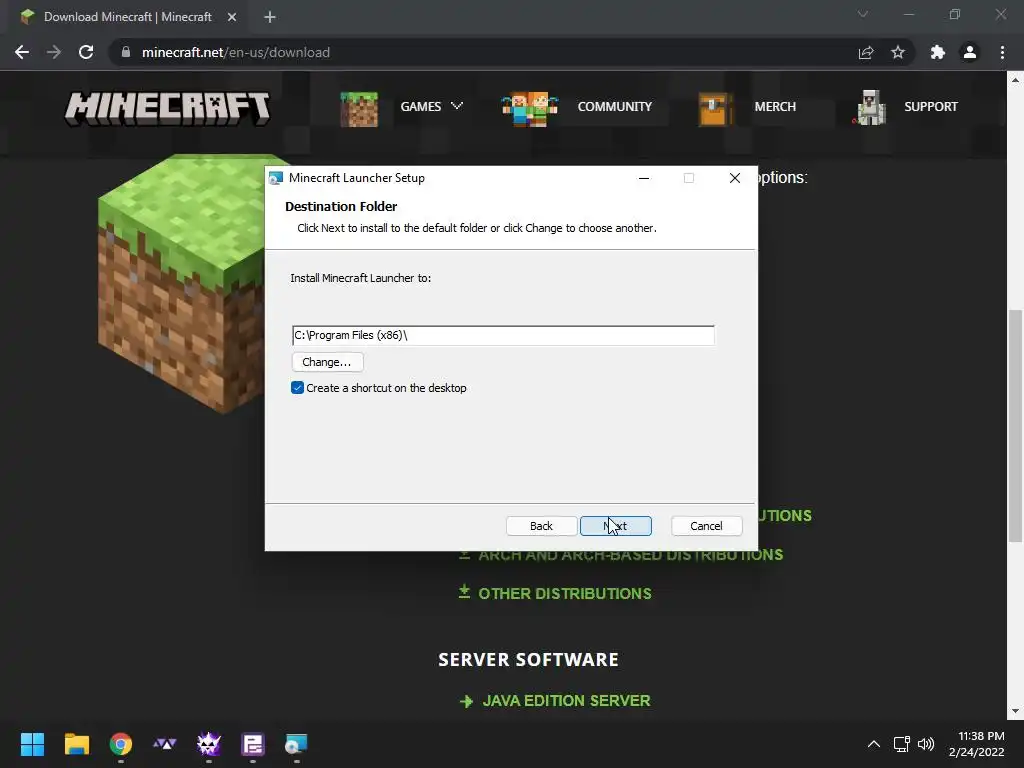Click the site lock icon
This screenshot has width=1024, height=768.
pos(126,52)
